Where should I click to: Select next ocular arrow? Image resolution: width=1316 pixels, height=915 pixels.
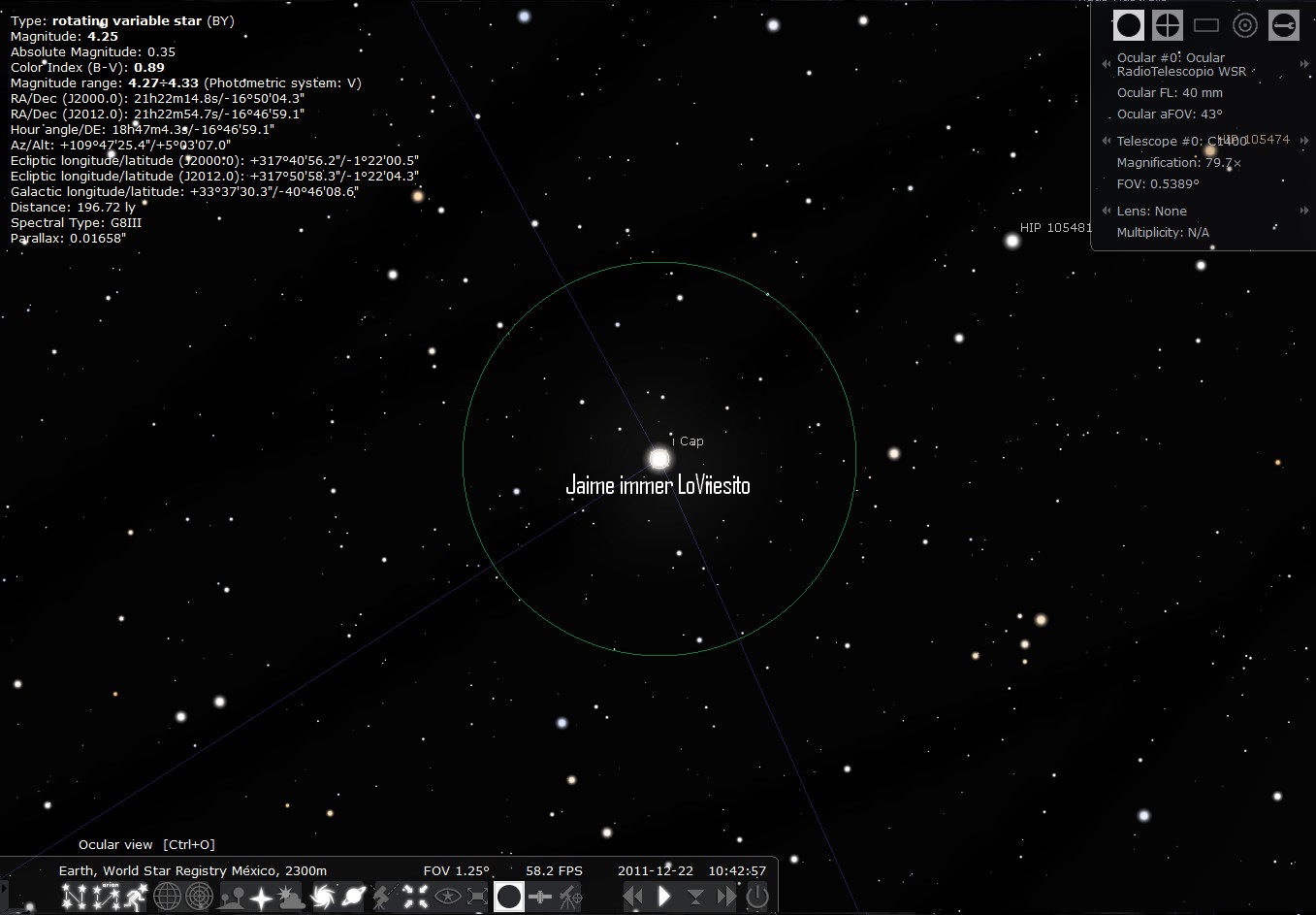coord(1304,64)
